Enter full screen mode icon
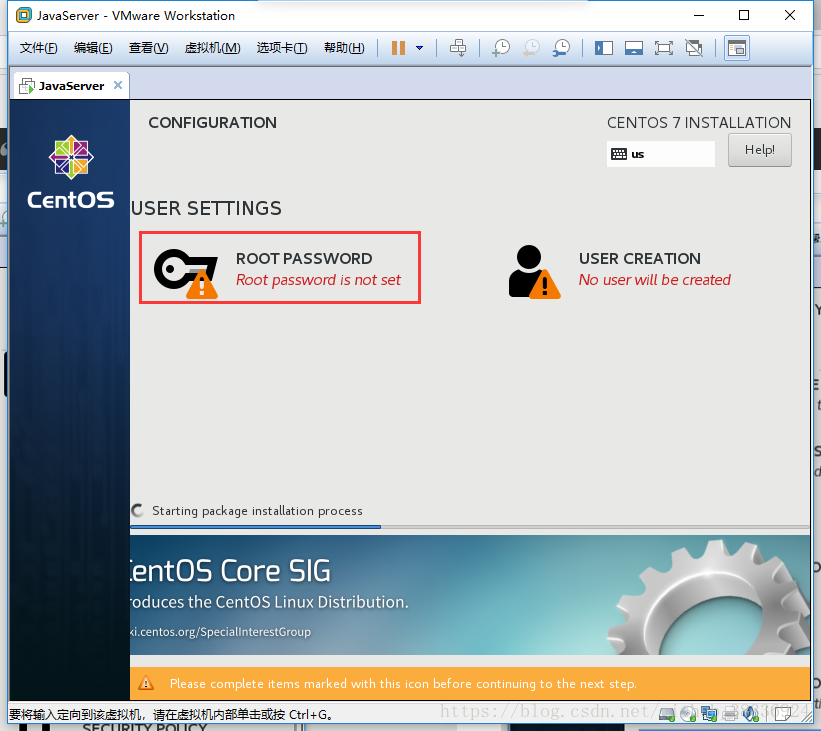Image resolution: width=821 pixels, height=731 pixels. [x=663, y=48]
